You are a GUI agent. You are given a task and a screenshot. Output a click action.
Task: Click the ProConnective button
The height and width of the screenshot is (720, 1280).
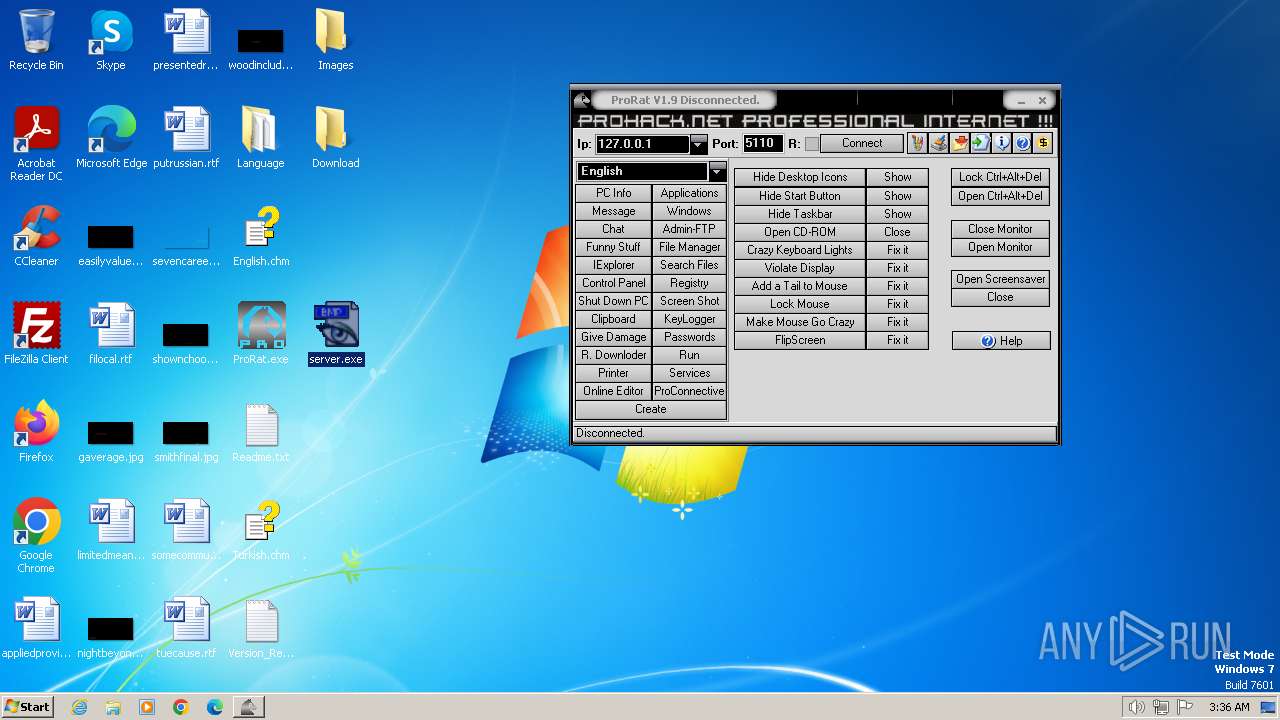tap(689, 391)
